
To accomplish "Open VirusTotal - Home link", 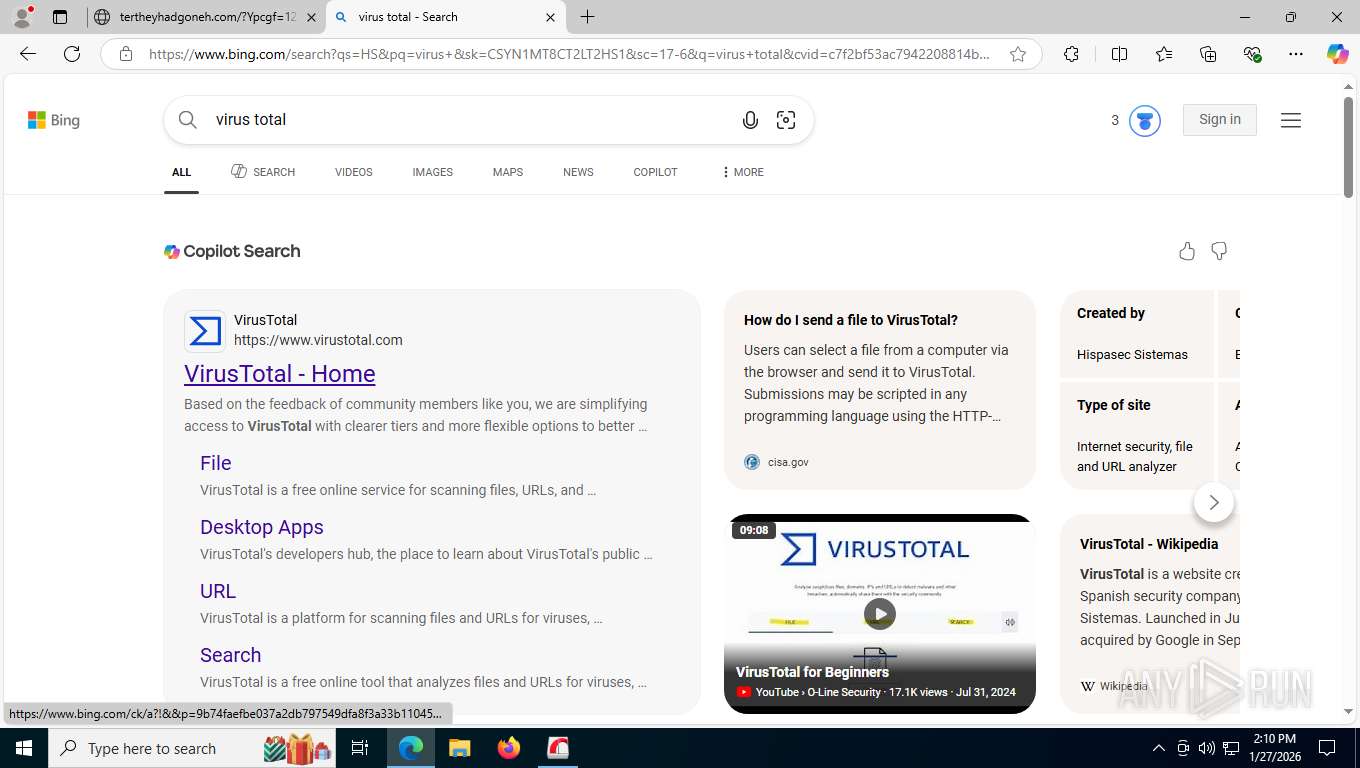I will [280, 374].
